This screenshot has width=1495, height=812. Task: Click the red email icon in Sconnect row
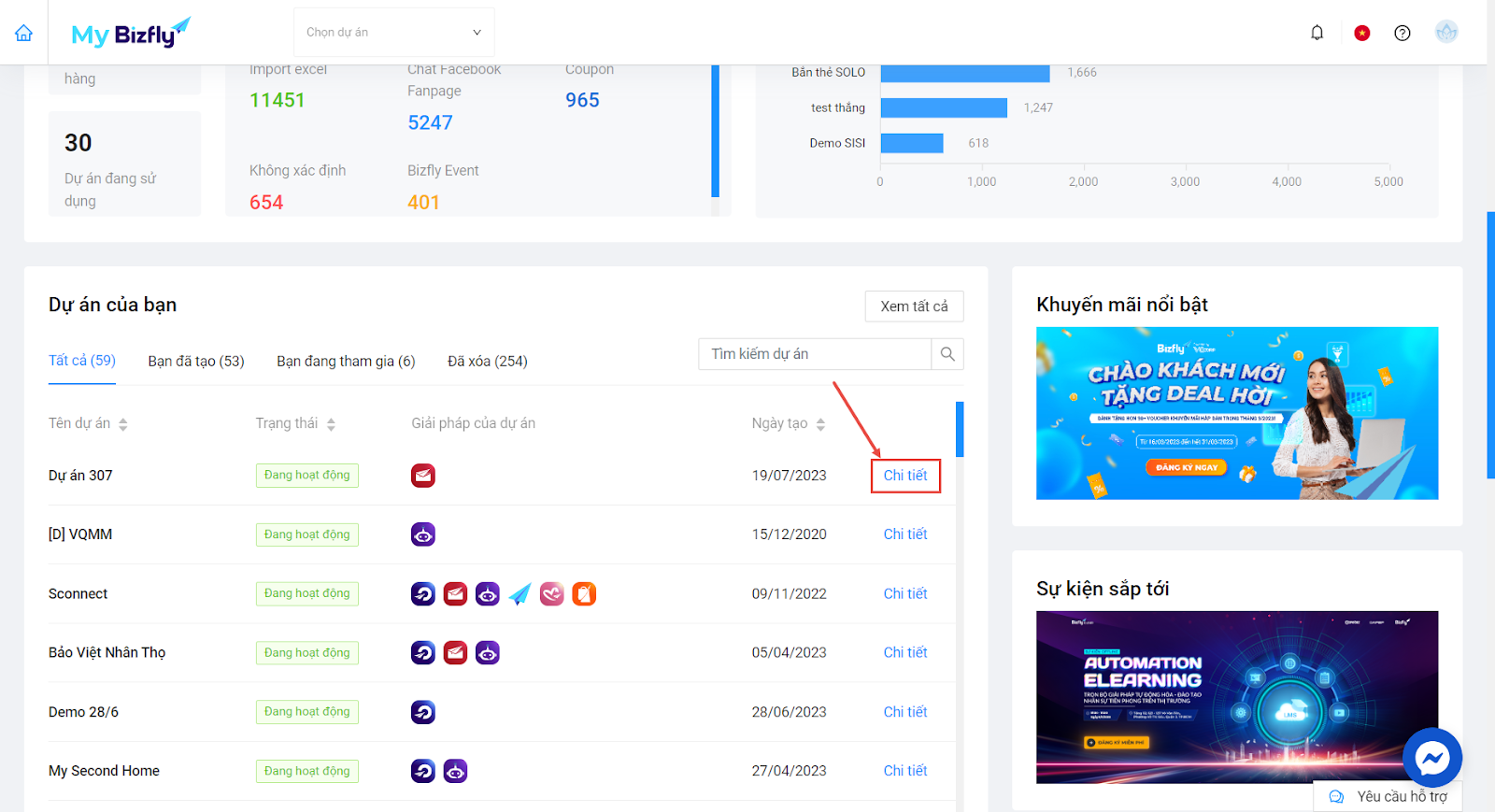[455, 593]
